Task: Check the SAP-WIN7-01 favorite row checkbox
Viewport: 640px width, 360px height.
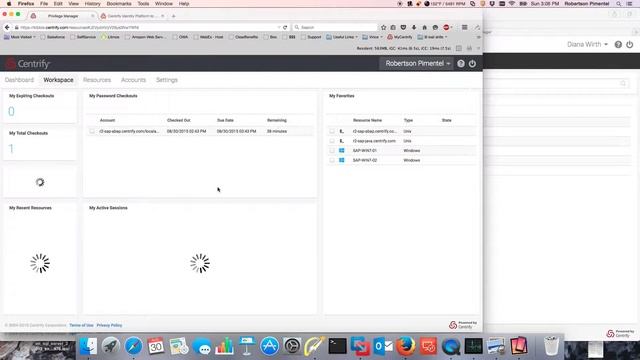Action: 332,151
